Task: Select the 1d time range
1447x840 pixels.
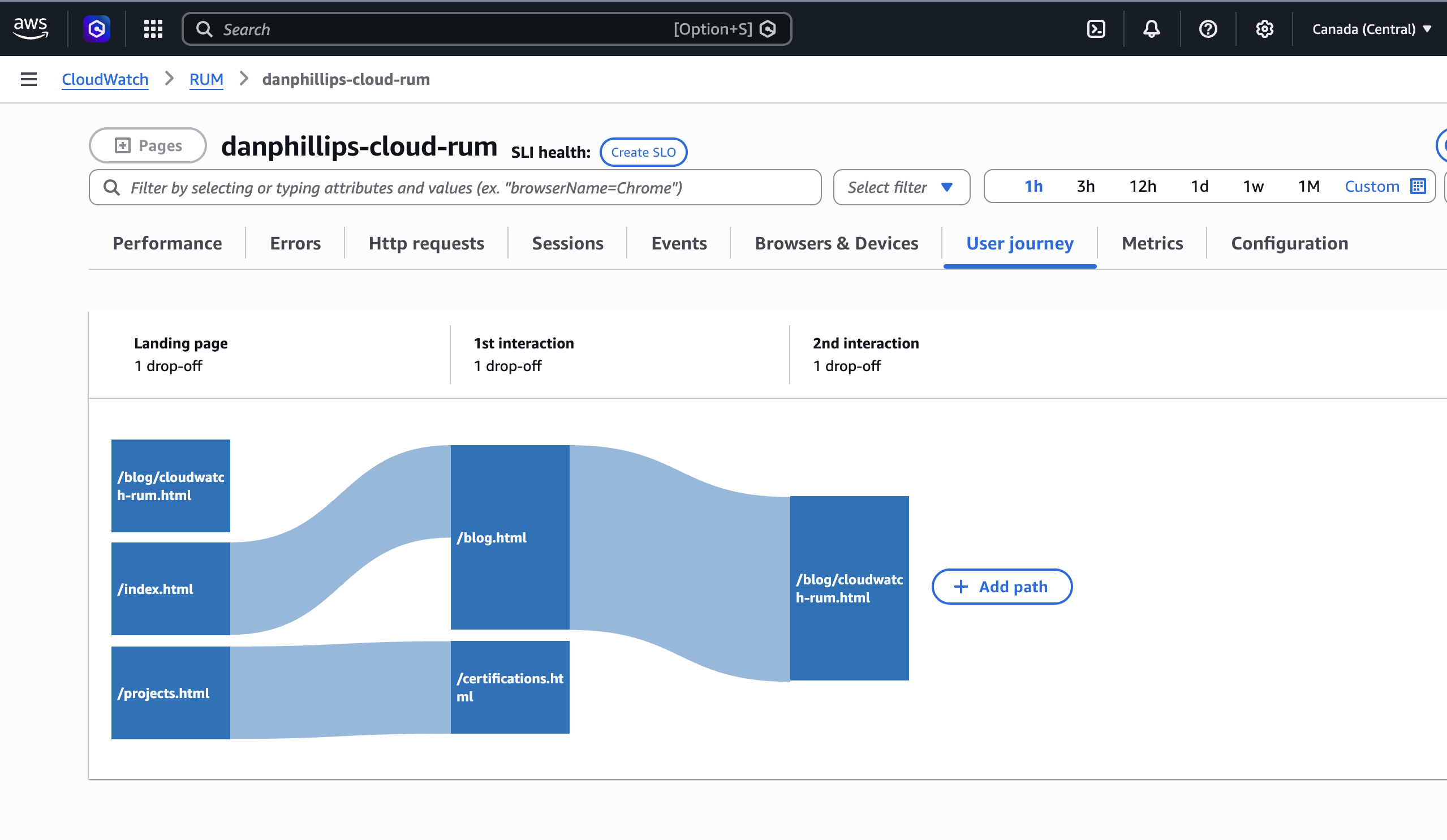Action: click(x=1200, y=186)
